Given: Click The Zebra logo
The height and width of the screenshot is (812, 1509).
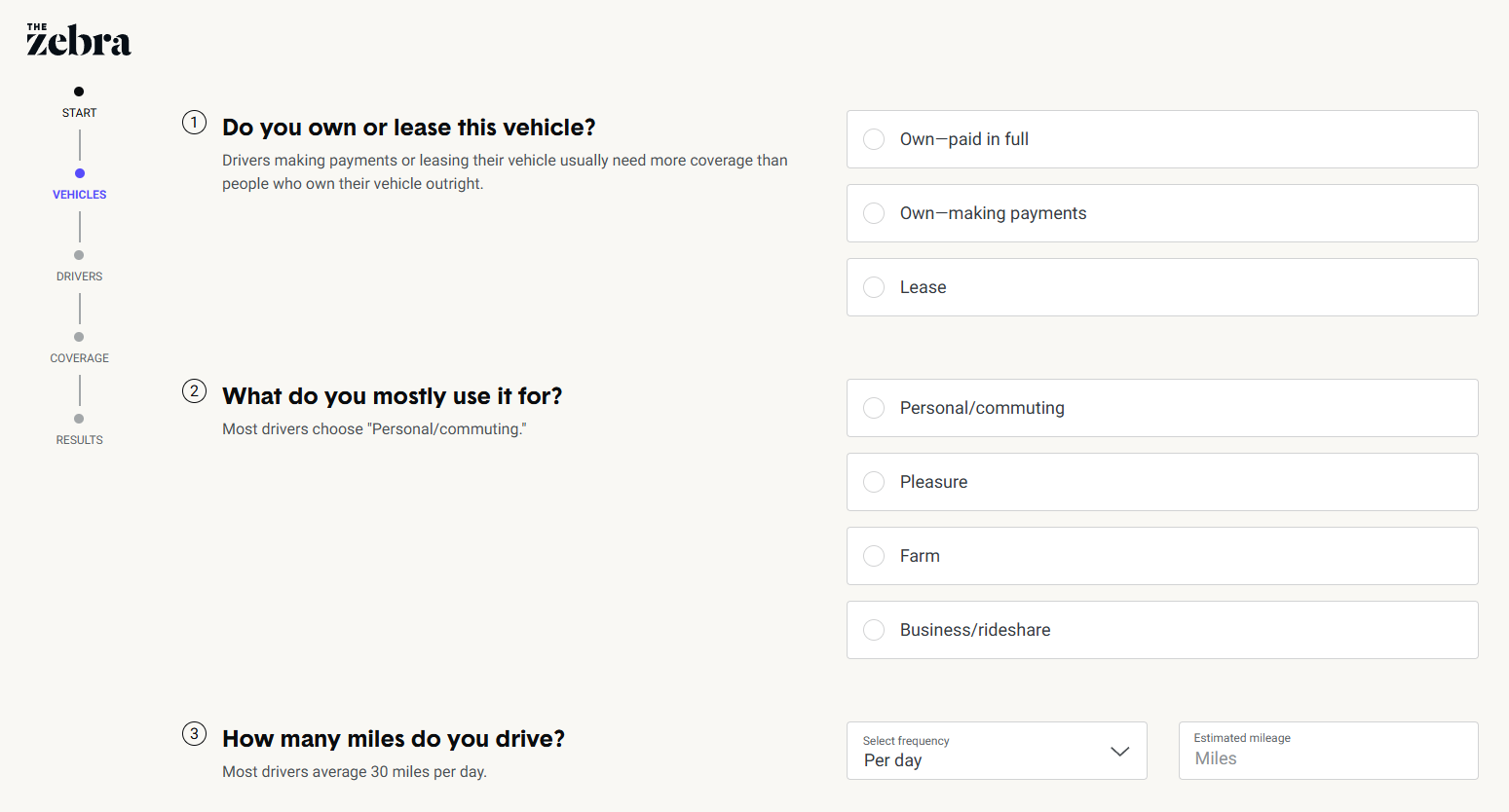Looking at the screenshot, I should point(79,40).
